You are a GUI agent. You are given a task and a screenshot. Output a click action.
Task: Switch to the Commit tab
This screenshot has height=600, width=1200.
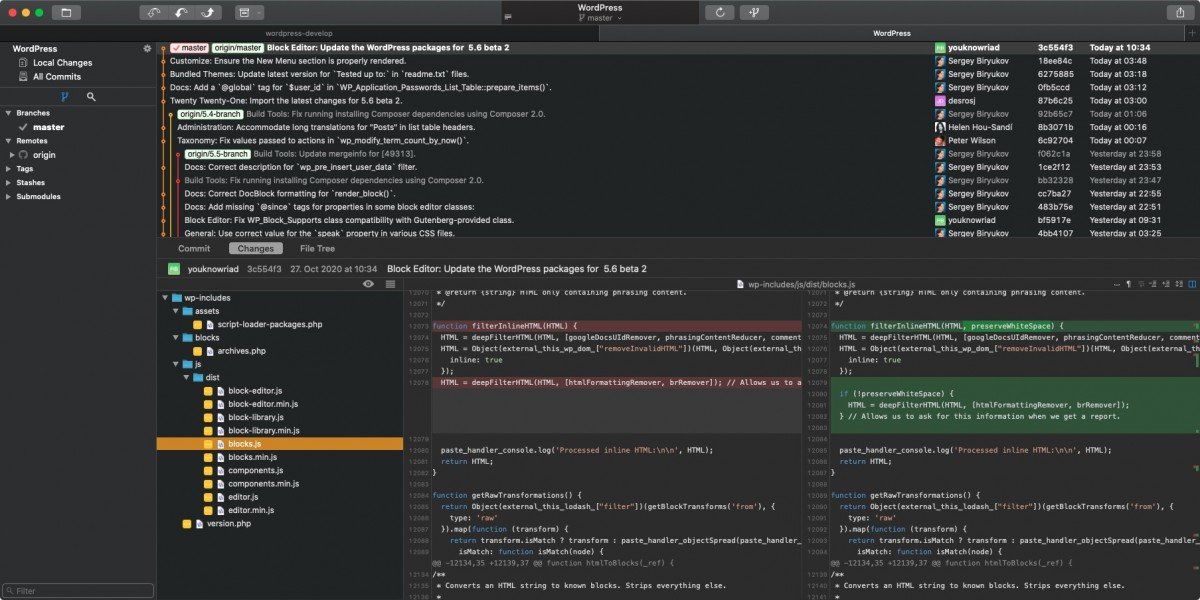194,248
